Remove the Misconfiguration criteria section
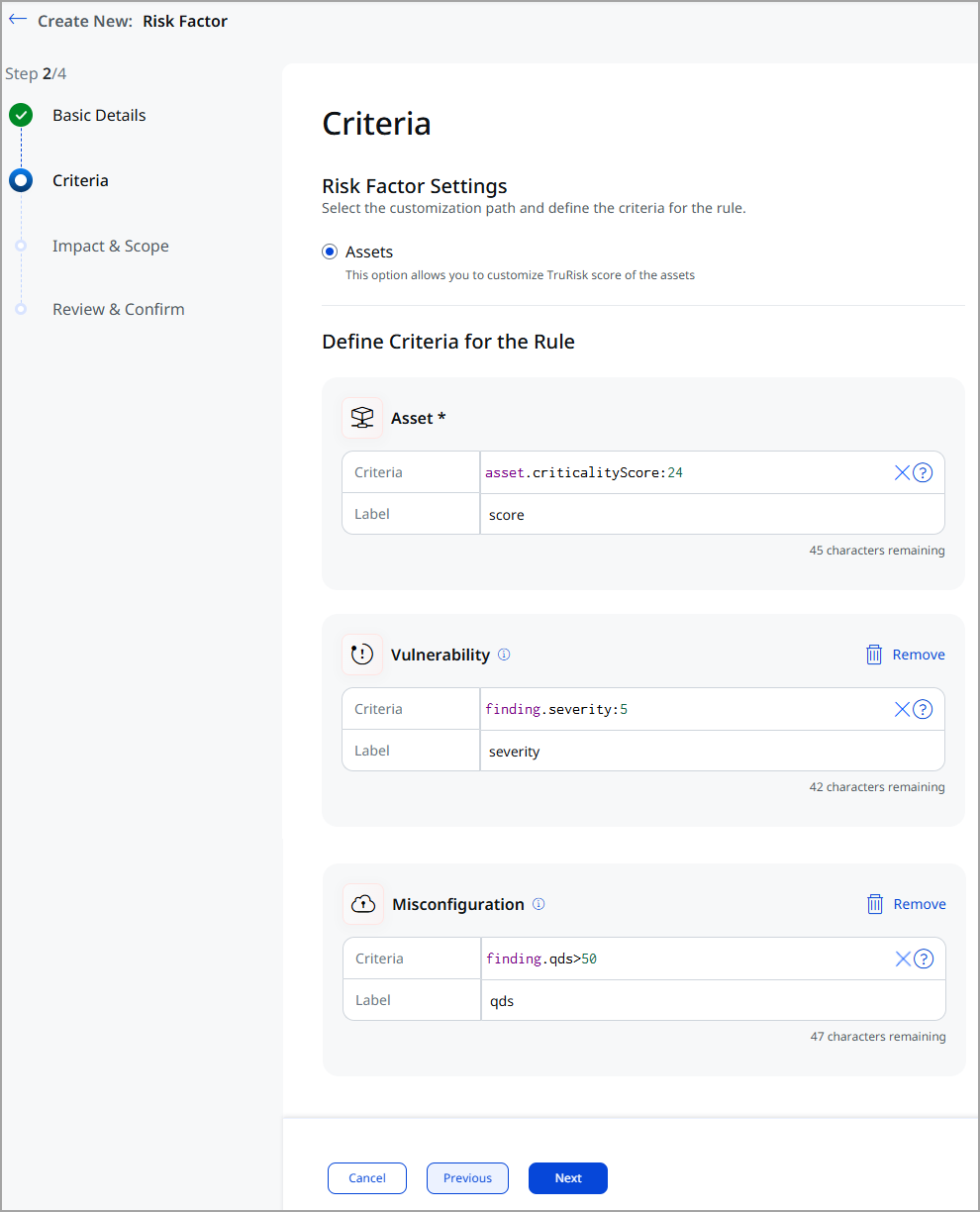Image resolution: width=980 pixels, height=1212 pixels. 906,904
